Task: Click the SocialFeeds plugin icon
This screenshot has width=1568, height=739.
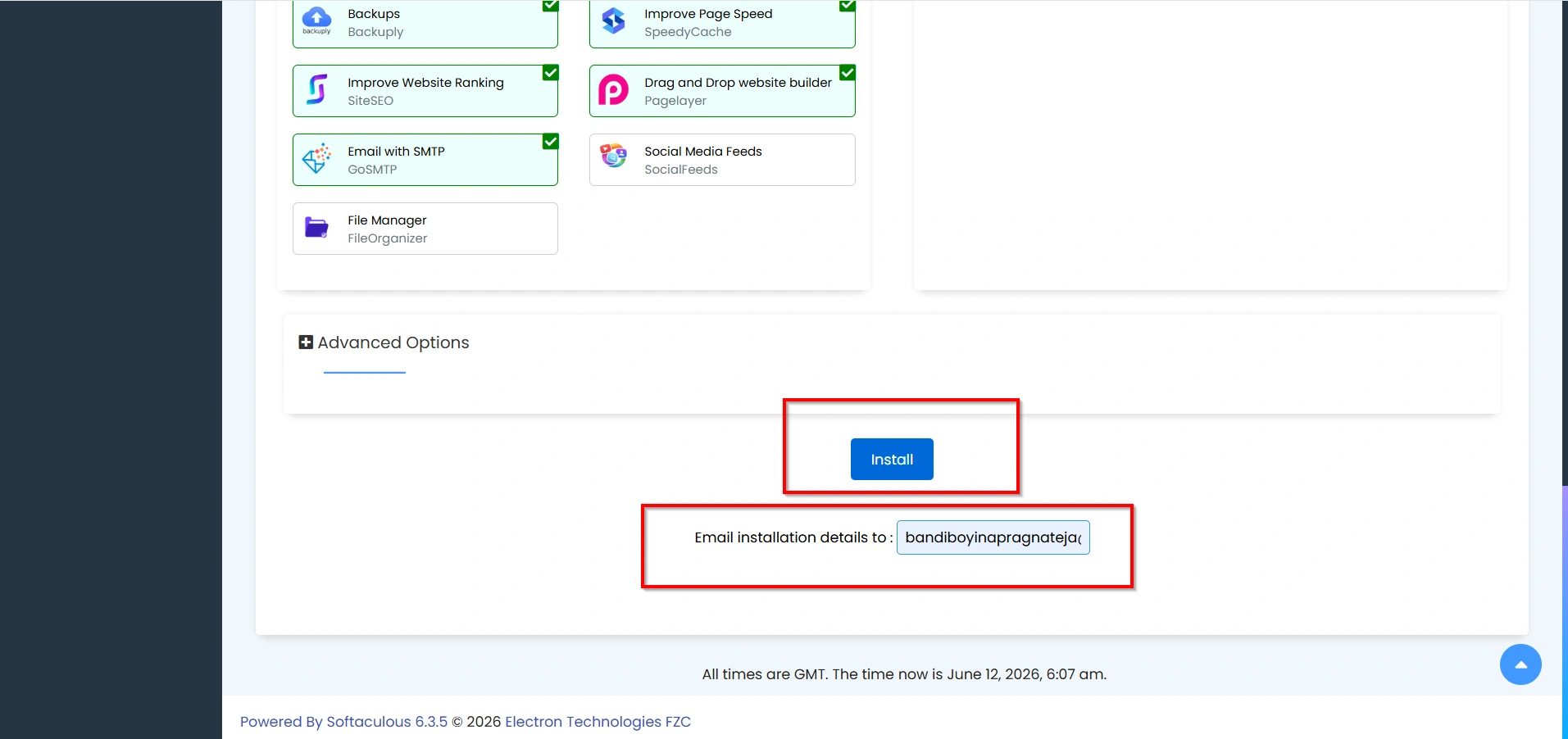Action: tap(613, 155)
